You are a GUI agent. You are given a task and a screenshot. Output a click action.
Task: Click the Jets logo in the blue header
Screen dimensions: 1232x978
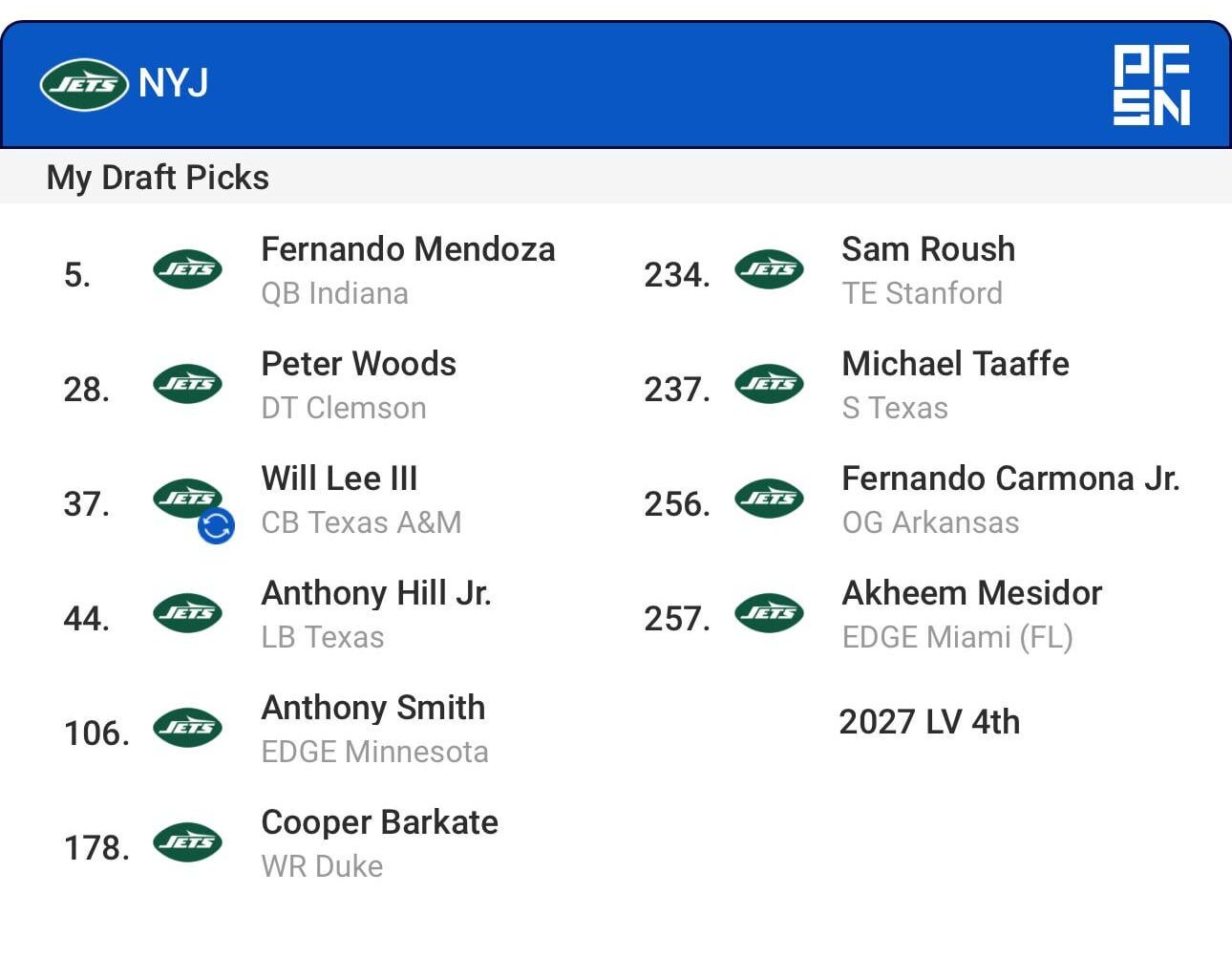coord(84,84)
